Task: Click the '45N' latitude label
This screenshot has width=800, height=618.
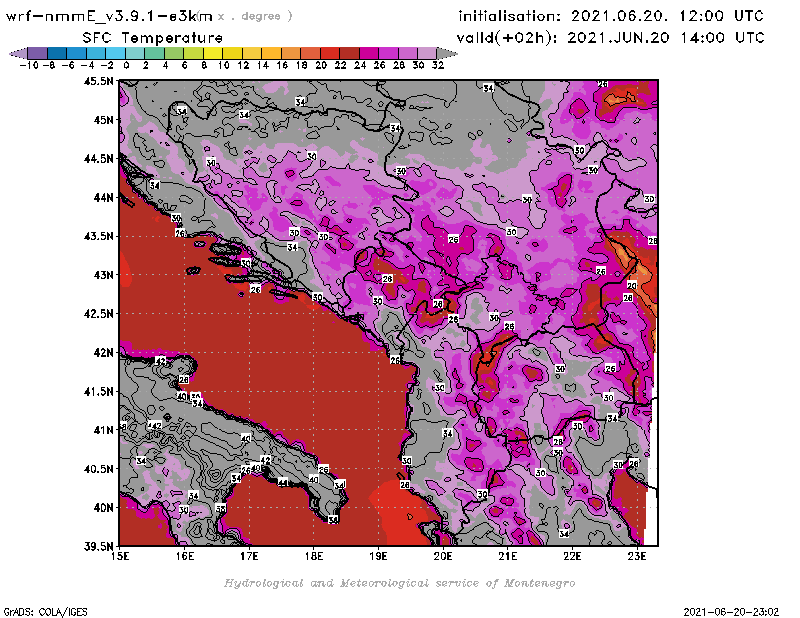Action: click(x=104, y=120)
